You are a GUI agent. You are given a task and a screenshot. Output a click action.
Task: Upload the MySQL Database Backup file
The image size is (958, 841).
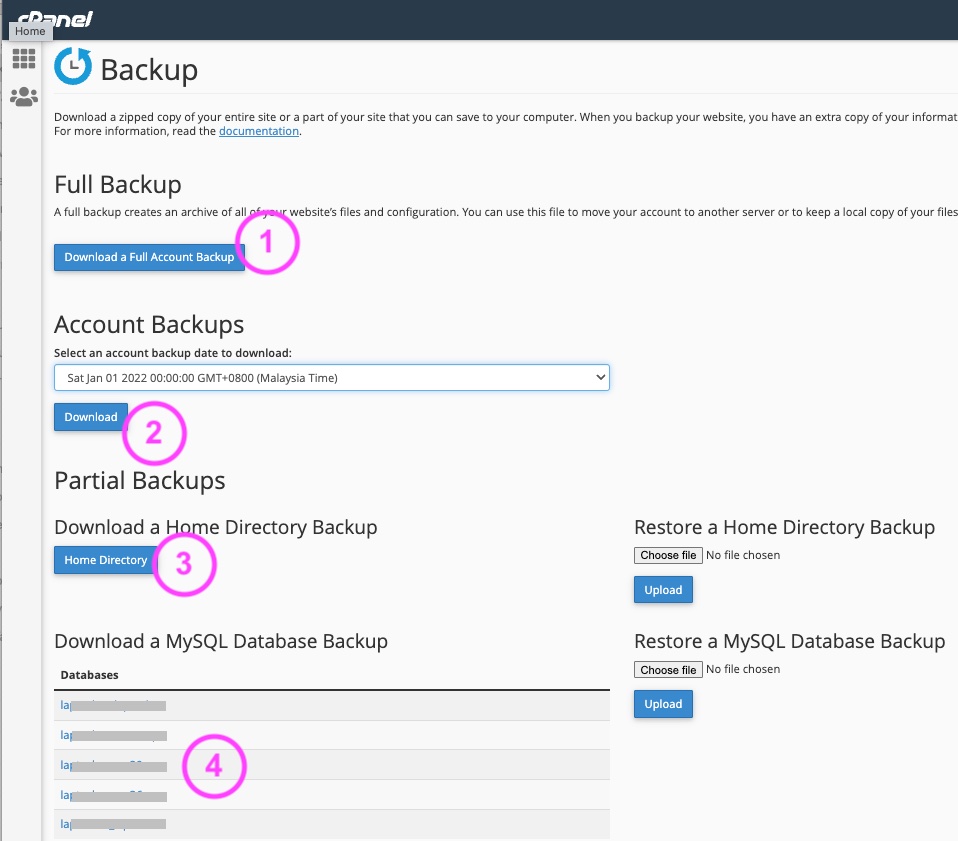tap(662, 704)
